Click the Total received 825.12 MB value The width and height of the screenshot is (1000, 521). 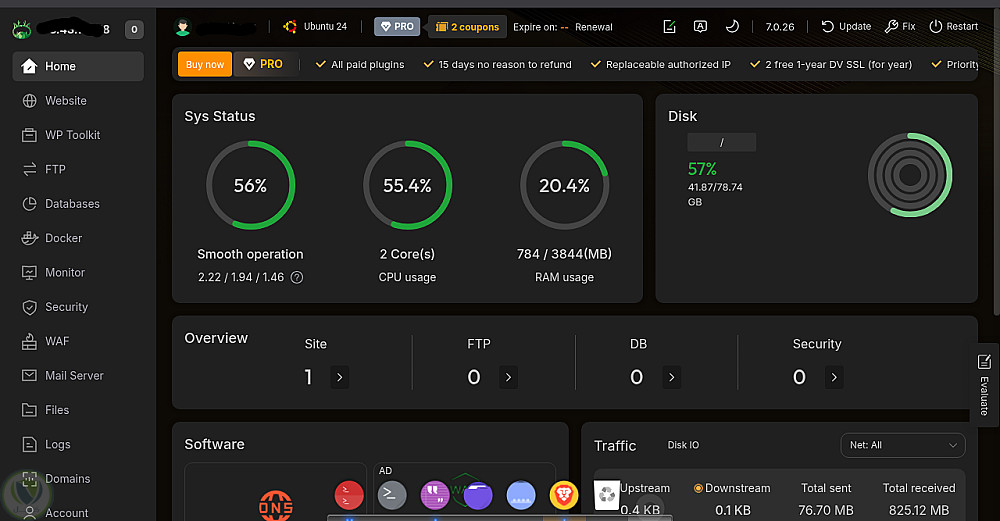point(919,510)
